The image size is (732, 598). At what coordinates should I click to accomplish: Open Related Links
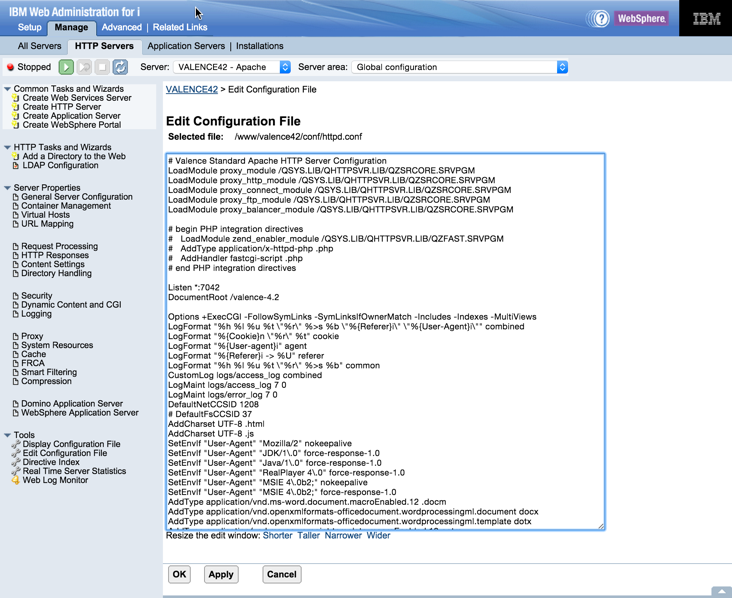pos(180,27)
